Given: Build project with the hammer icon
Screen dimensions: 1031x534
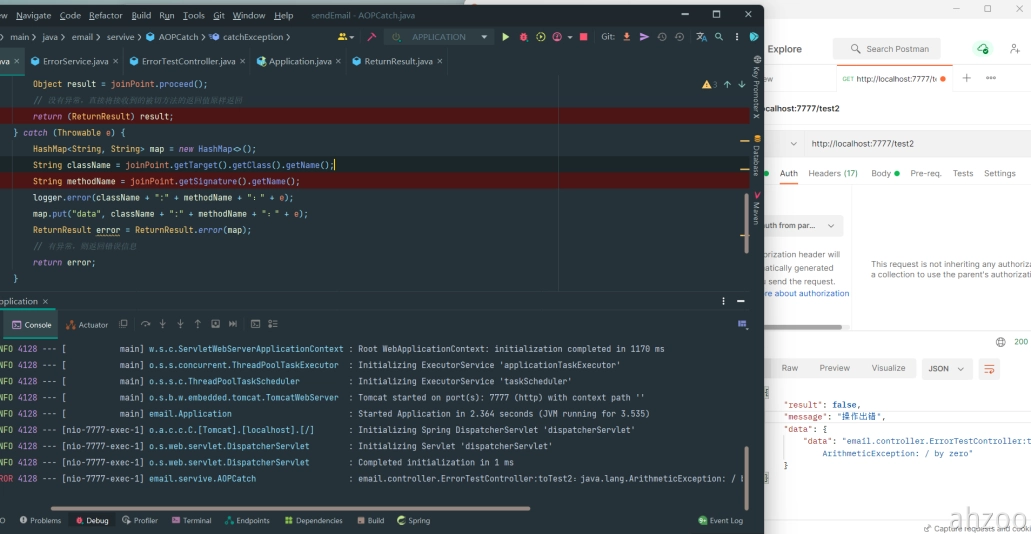Looking at the screenshot, I should click(371, 37).
